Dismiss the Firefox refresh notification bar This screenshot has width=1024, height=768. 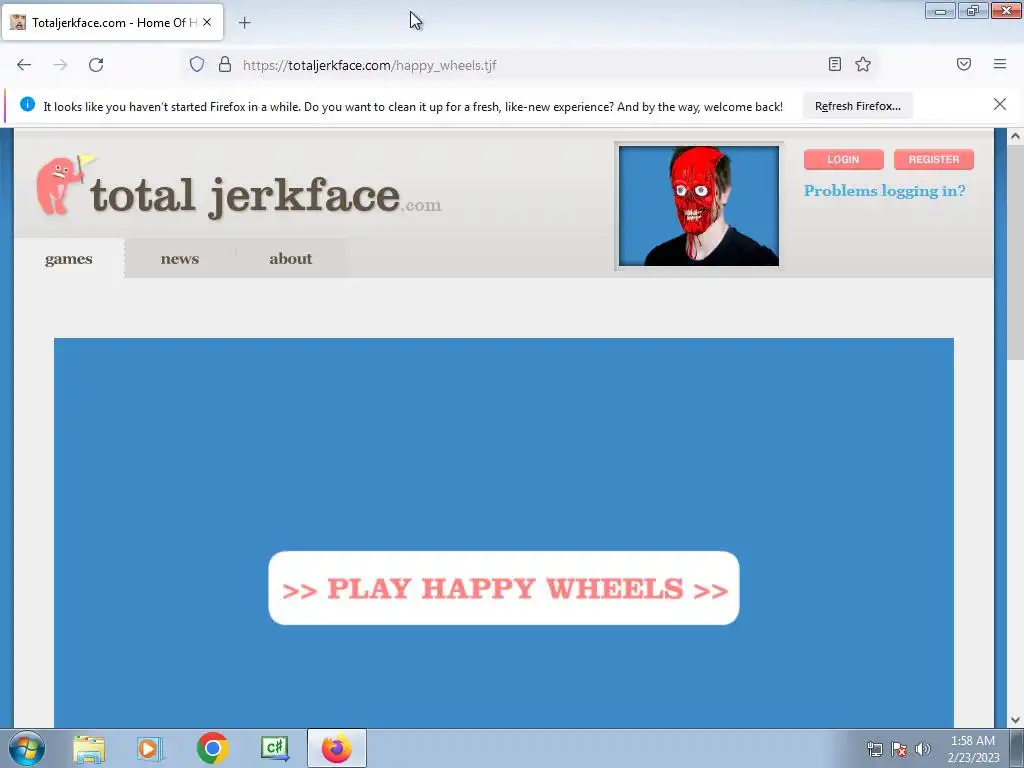[x=999, y=104]
